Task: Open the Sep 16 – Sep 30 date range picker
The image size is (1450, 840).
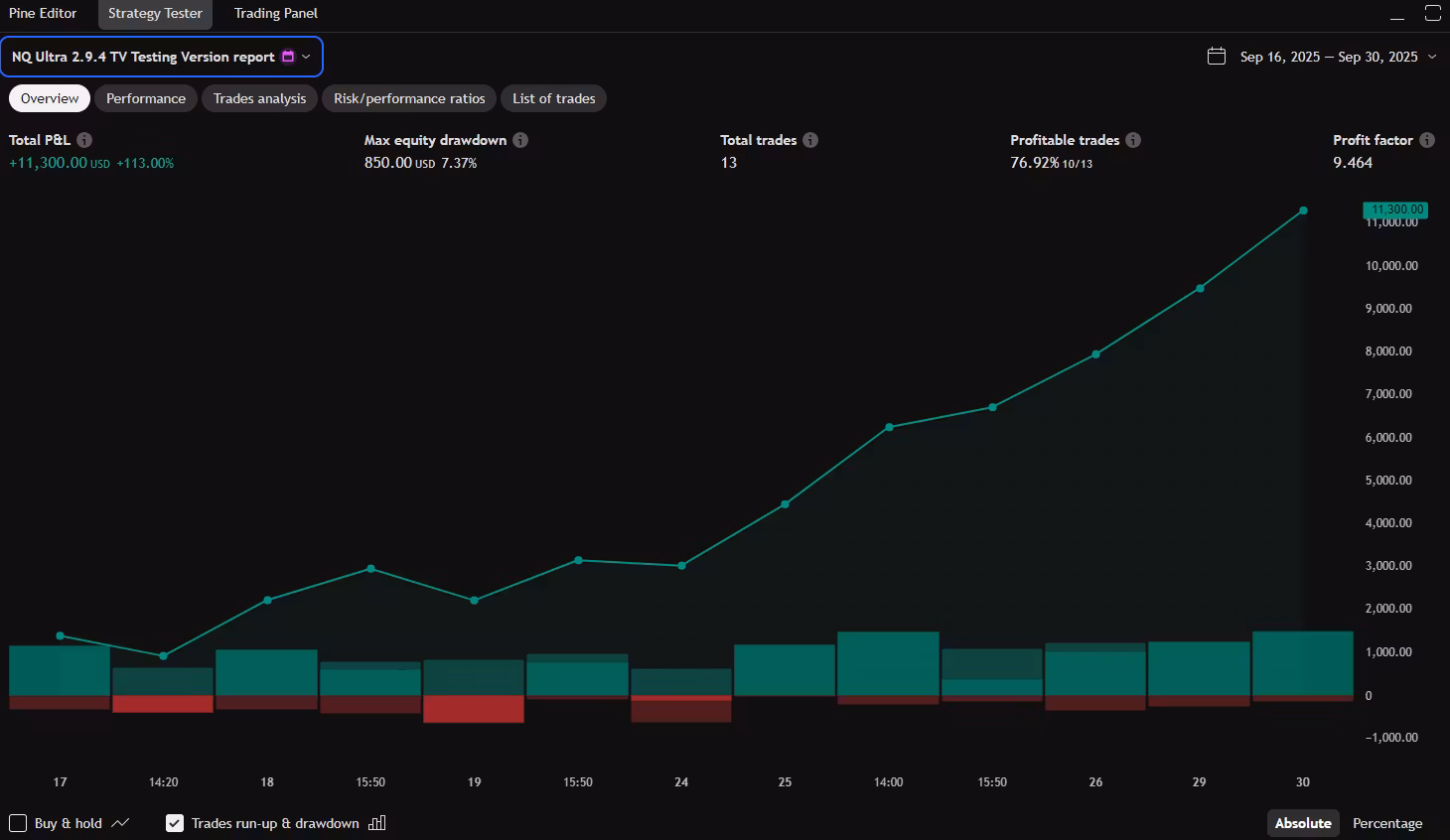Action: coord(1328,57)
